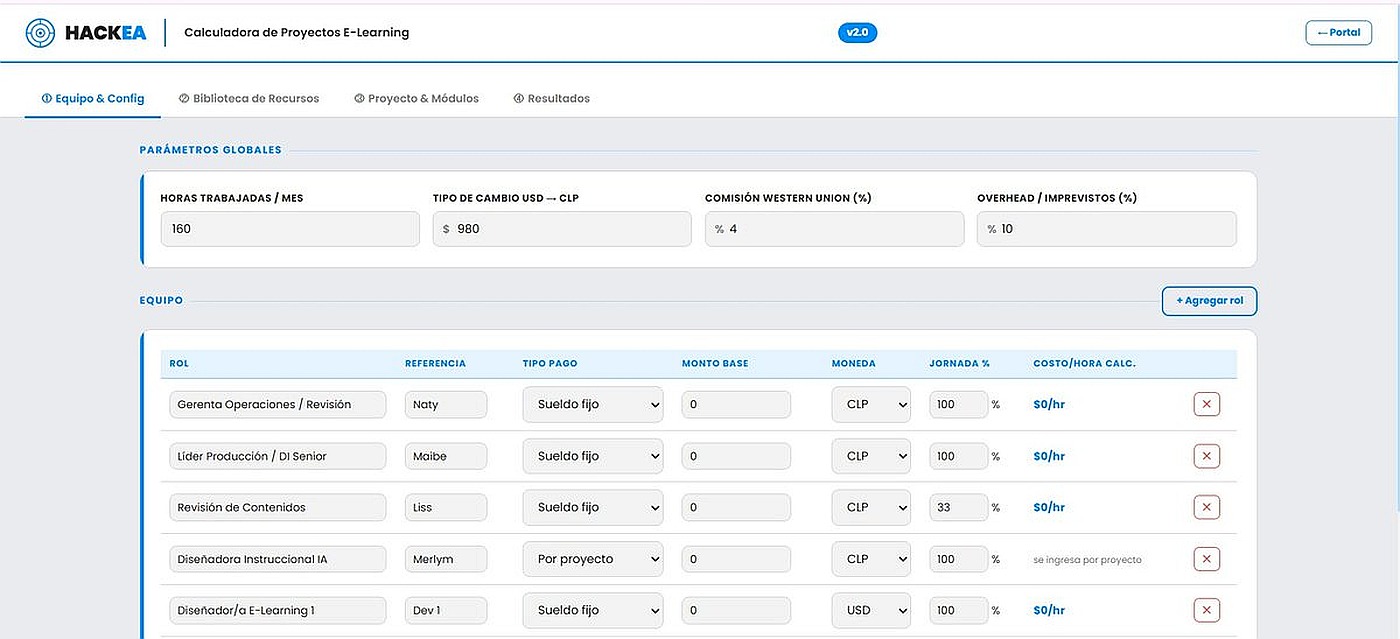Click the Liss reference field

click(446, 507)
